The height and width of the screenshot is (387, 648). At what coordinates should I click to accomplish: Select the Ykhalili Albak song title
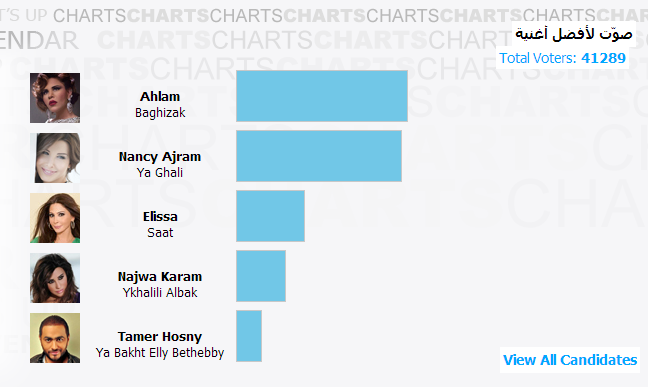160,292
